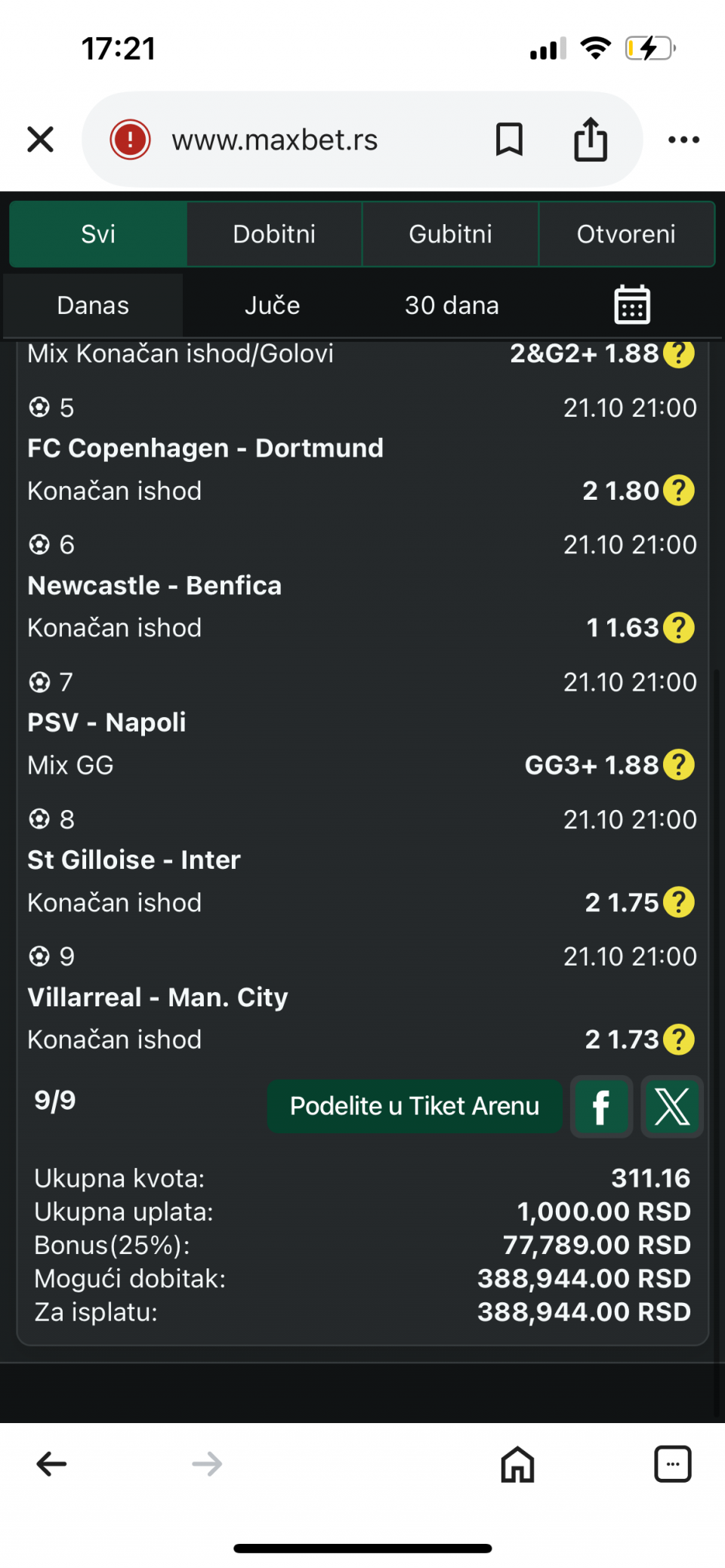Open the browser share sheet
The width and height of the screenshot is (725, 1568).
tap(591, 140)
